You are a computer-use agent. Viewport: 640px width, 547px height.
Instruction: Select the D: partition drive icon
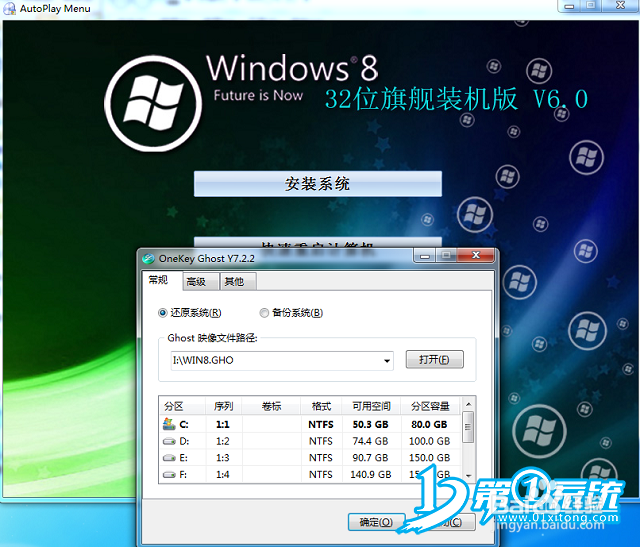point(169,441)
